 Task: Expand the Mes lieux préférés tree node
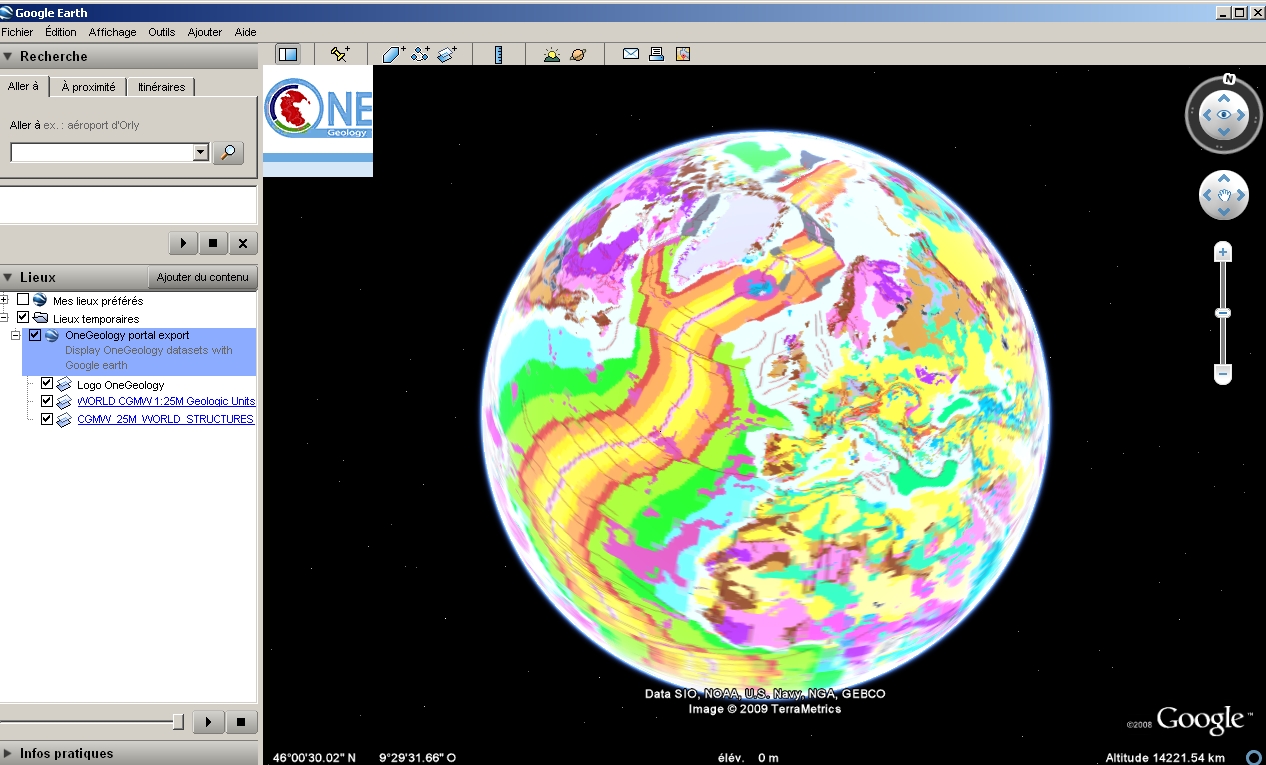pyautogui.click(x=5, y=300)
